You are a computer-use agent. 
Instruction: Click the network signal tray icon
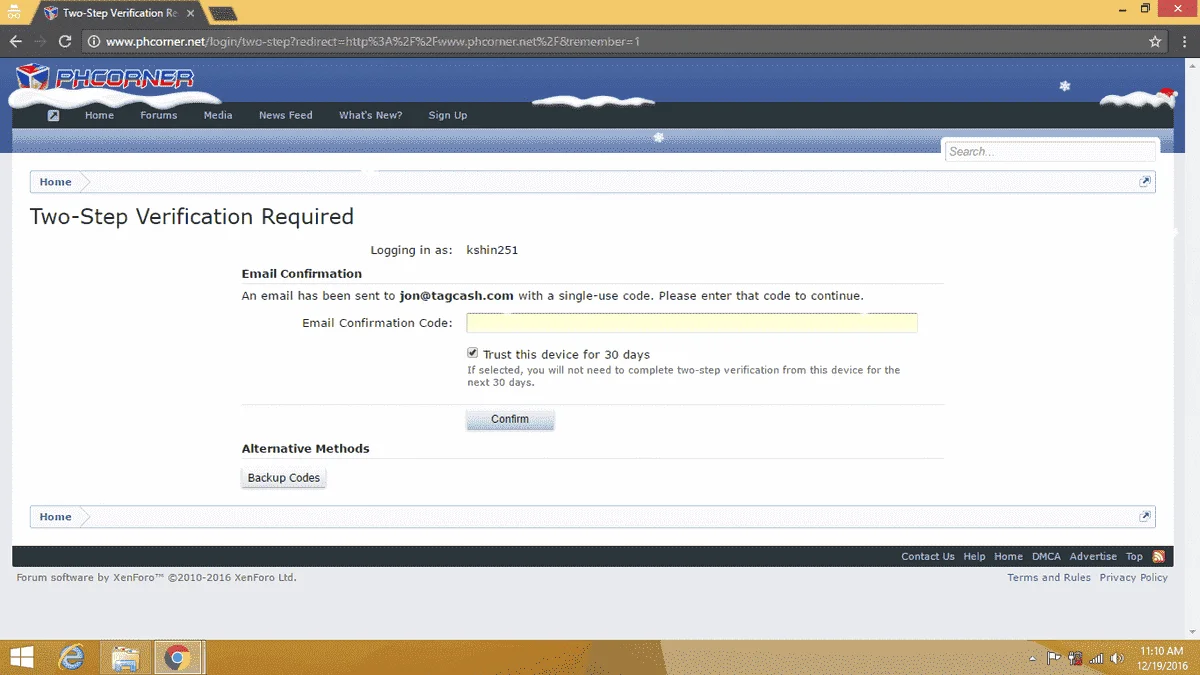(1096, 658)
